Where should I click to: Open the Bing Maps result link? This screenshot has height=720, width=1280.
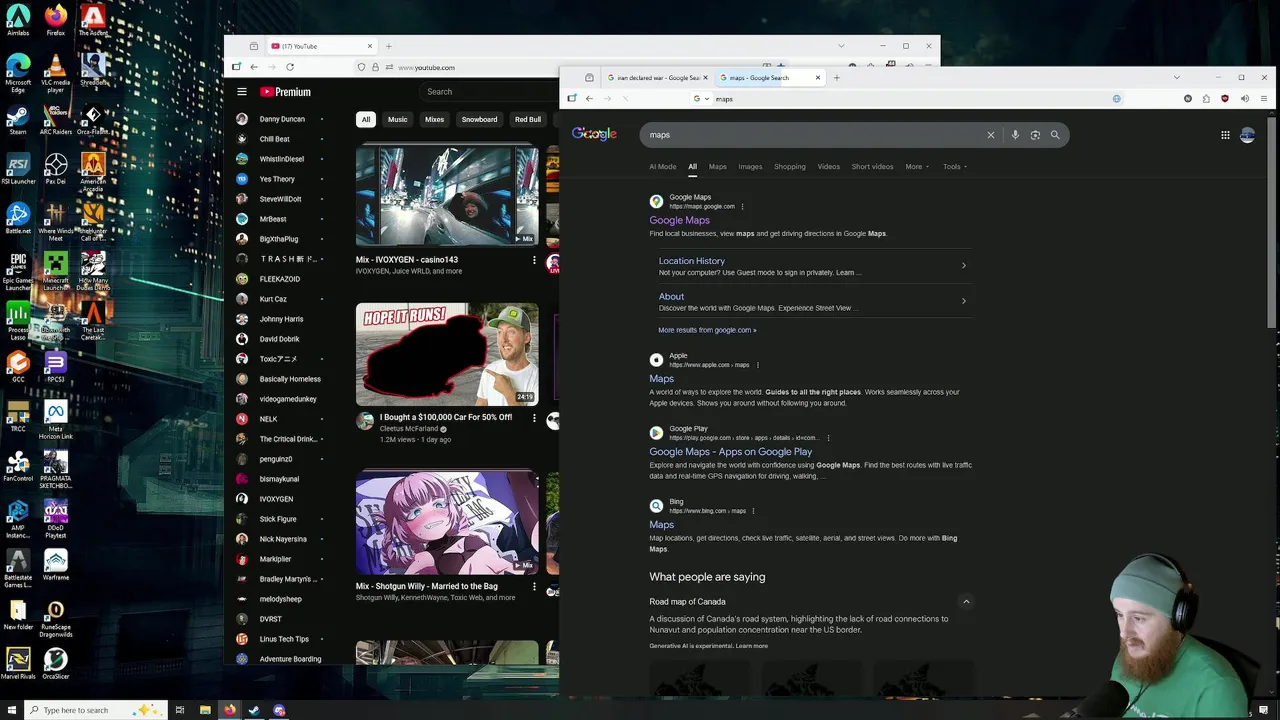(x=661, y=525)
